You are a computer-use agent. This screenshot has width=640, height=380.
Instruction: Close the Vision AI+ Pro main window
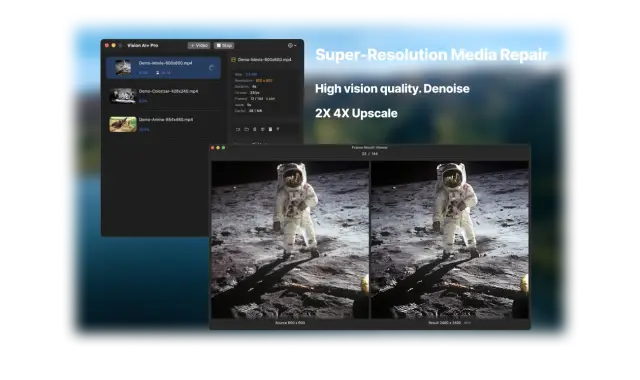tap(107, 45)
